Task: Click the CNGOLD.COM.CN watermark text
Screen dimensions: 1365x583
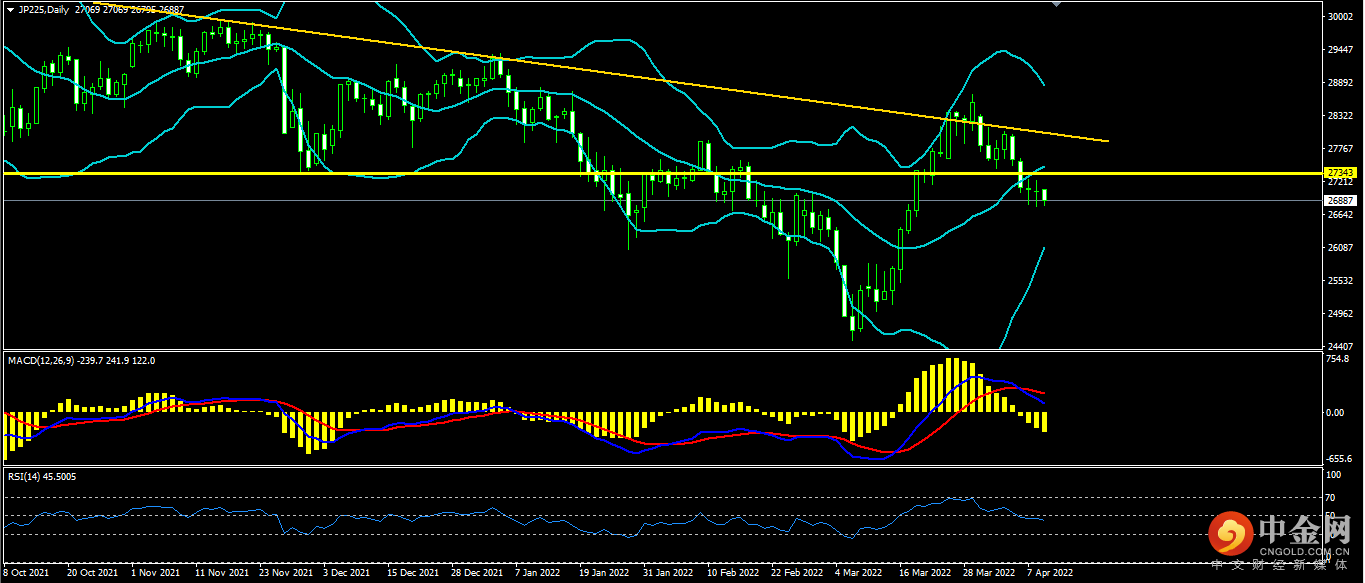Action: (x=1304, y=550)
